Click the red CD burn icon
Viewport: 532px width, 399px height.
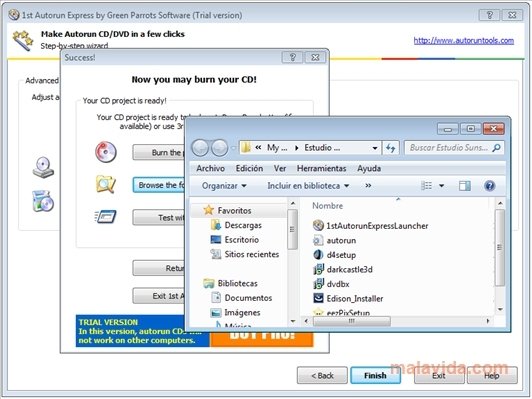pos(106,152)
